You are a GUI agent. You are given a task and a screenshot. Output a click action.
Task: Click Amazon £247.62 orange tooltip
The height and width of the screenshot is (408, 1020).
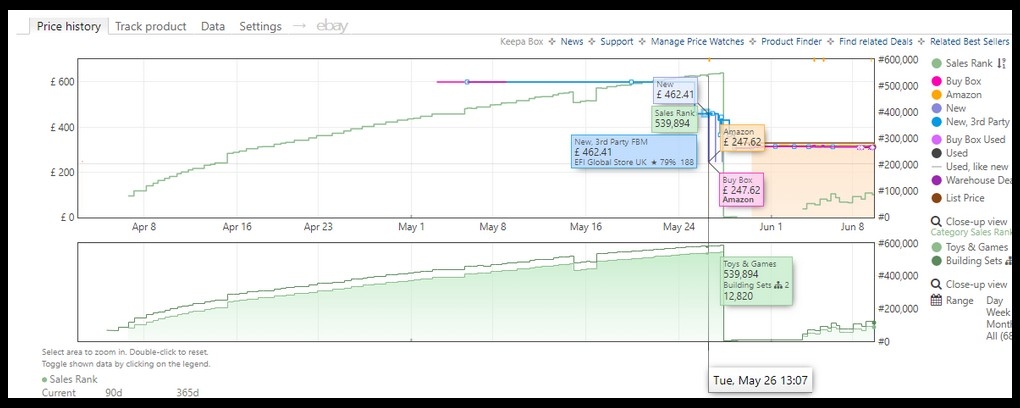coord(742,137)
